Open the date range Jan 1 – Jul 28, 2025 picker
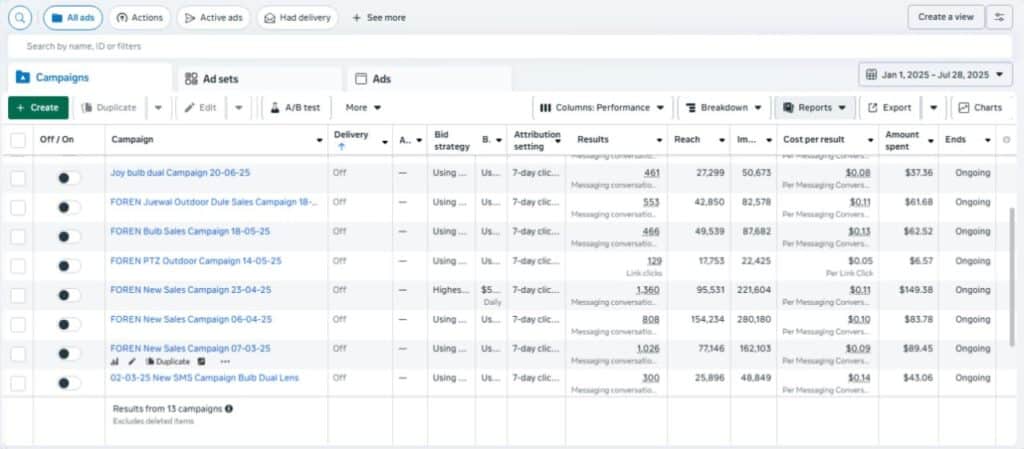Viewport: 1024px width, 449px height. (935, 75)
